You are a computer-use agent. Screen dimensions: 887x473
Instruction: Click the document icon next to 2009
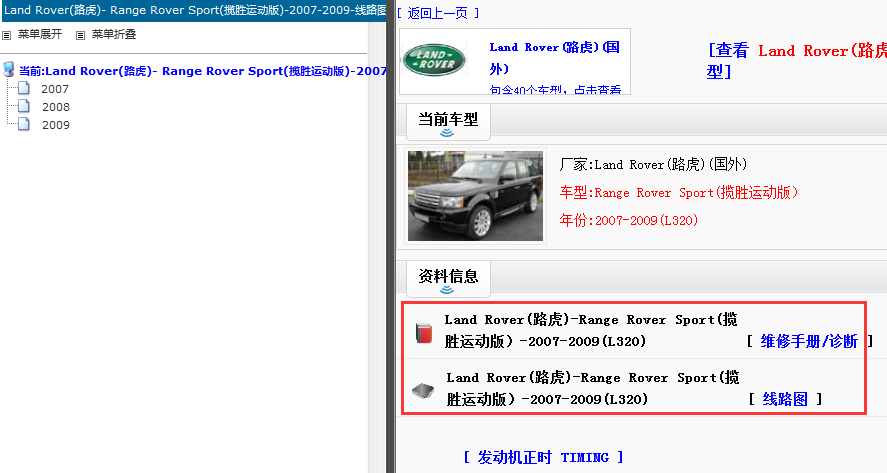pos(24,124)
